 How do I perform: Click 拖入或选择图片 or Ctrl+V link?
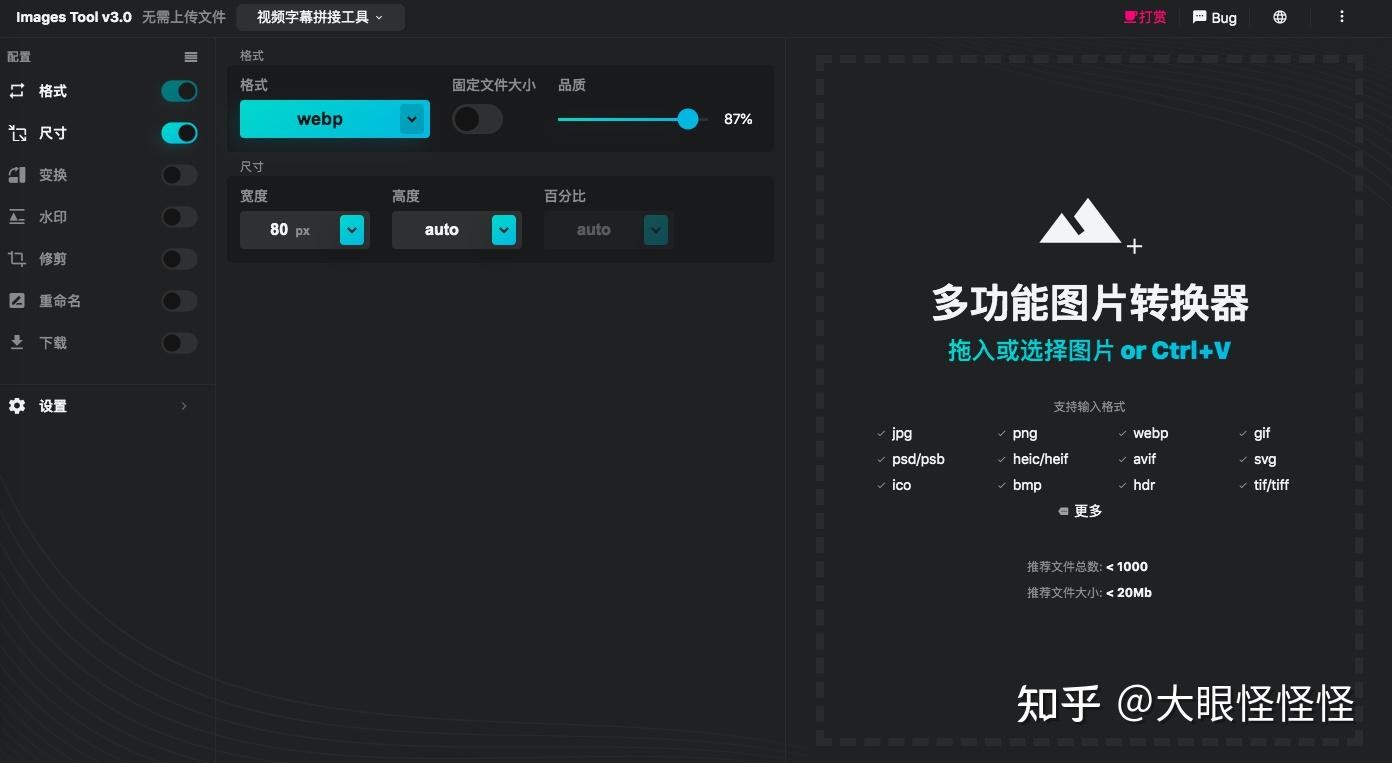pyautogui.click(x=1090, y=351)
